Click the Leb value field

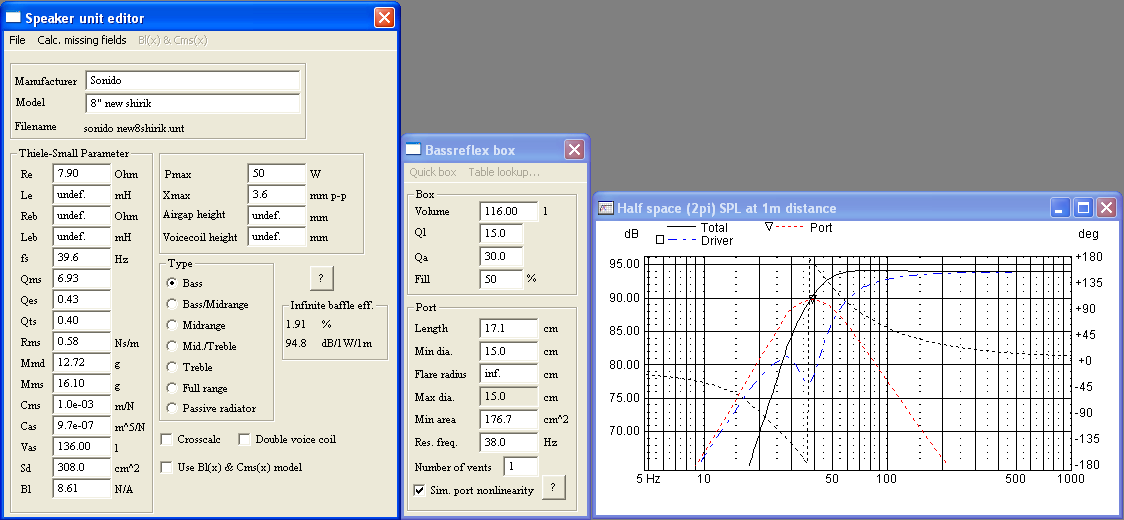82,237
